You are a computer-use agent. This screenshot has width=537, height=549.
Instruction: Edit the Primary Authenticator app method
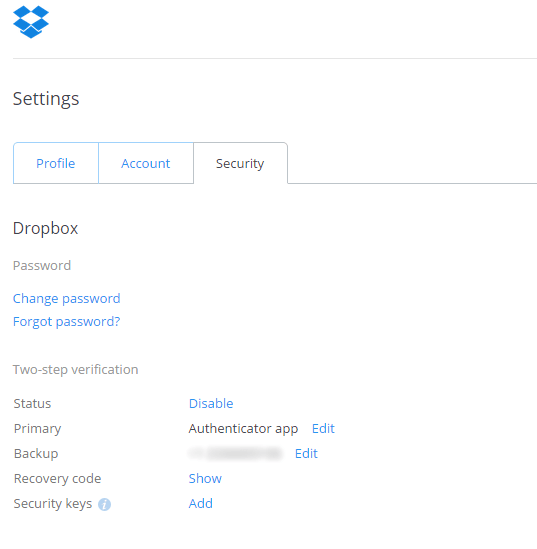pyautogui.click(x=323, y=428)
